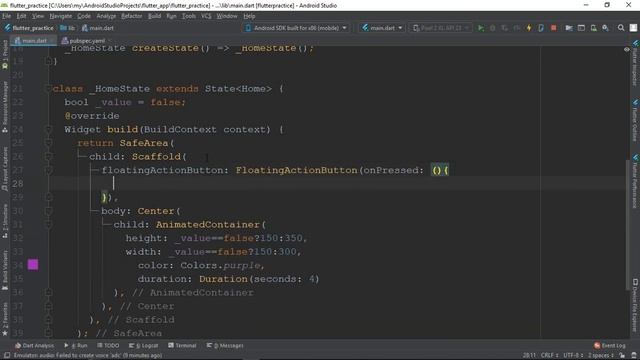Open Device File Explorer side panel
Viewport: 640px width, 360px height.
(635, 305)
